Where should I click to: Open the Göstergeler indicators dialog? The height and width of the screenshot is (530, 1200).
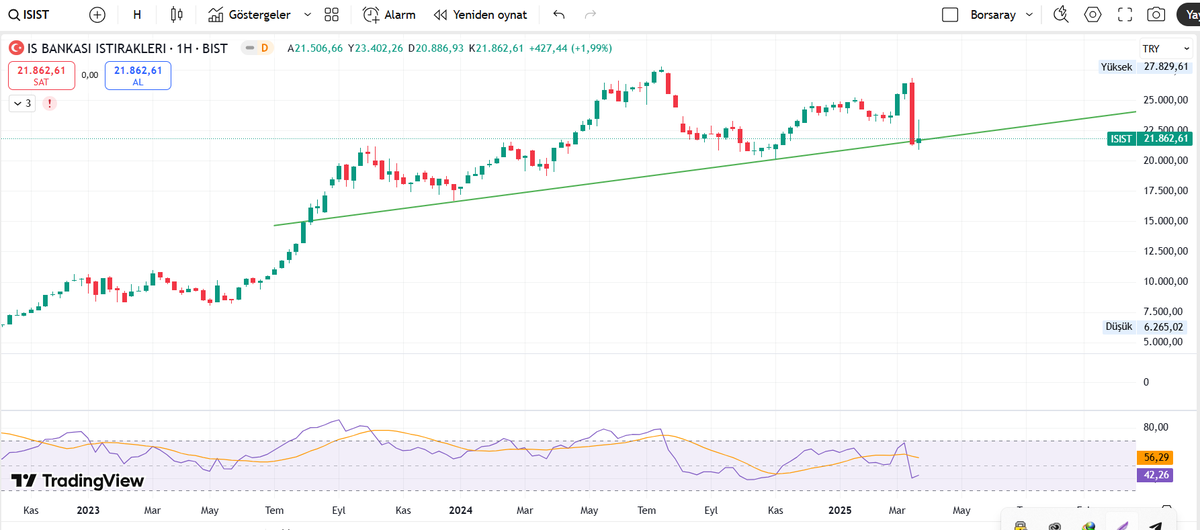[x=251, y=15]
